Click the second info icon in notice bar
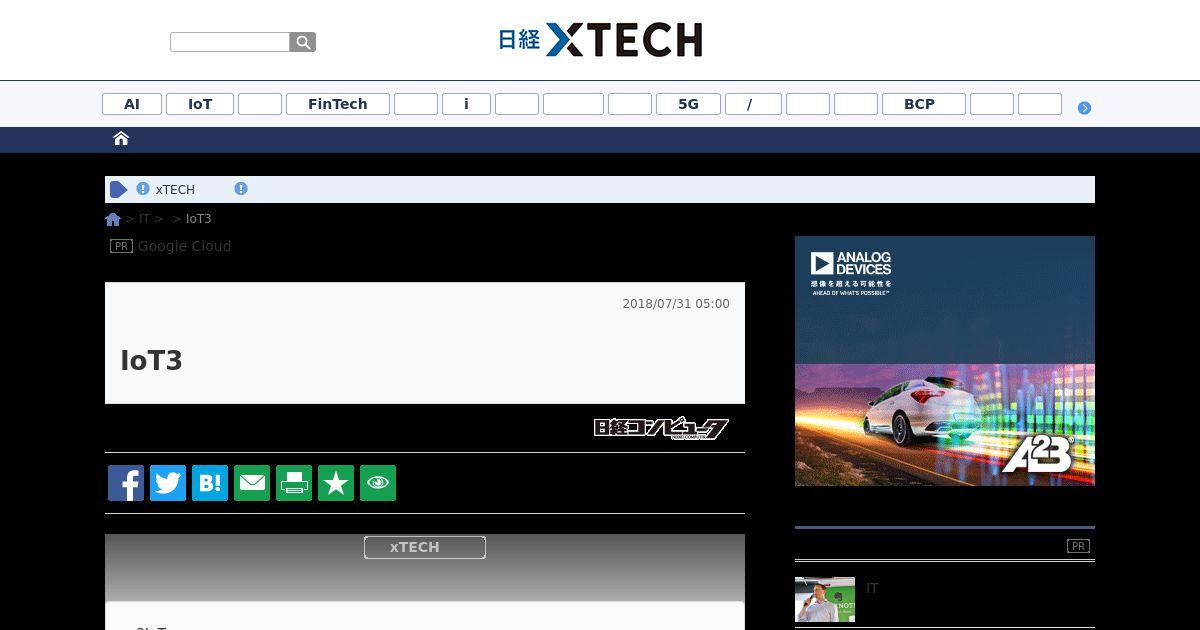The width and height of the screenshot is (1200, 630). pyautogui.click(x=241, y=189)
